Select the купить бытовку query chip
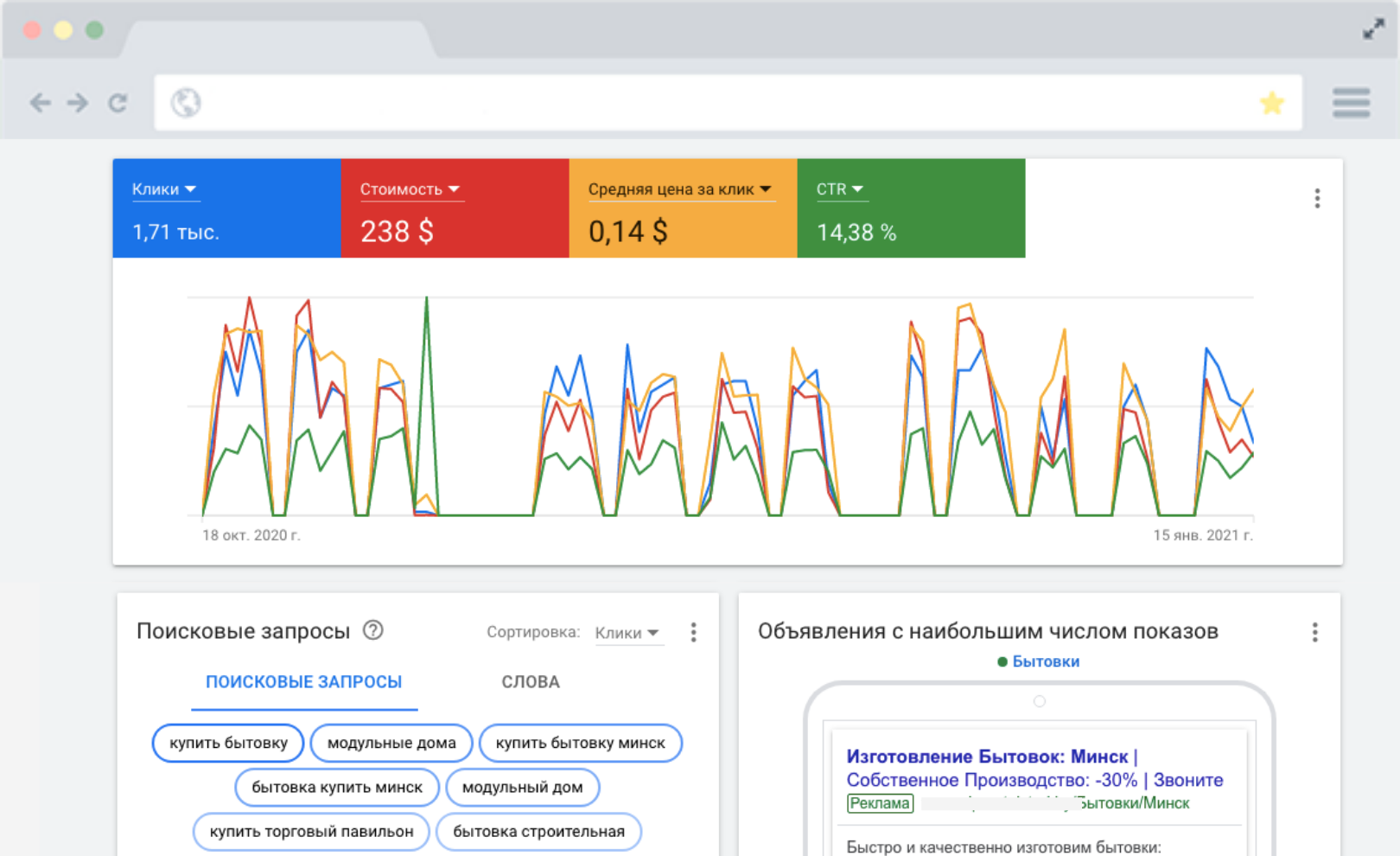 coord(228,743)
